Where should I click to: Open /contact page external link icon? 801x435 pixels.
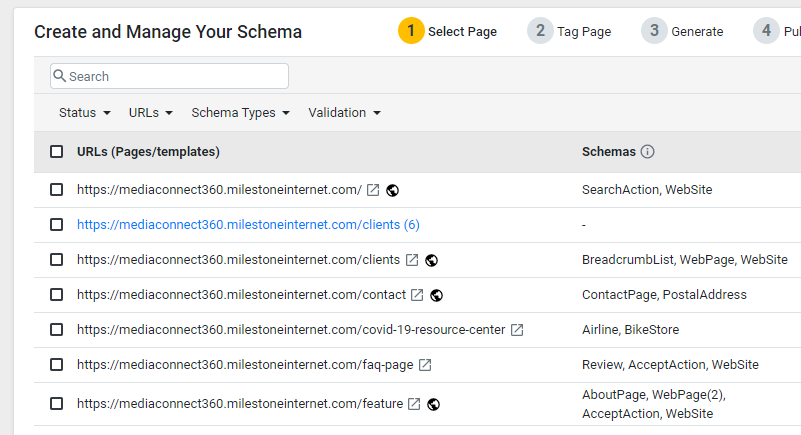pyautogui.click(x=417, y=295)
